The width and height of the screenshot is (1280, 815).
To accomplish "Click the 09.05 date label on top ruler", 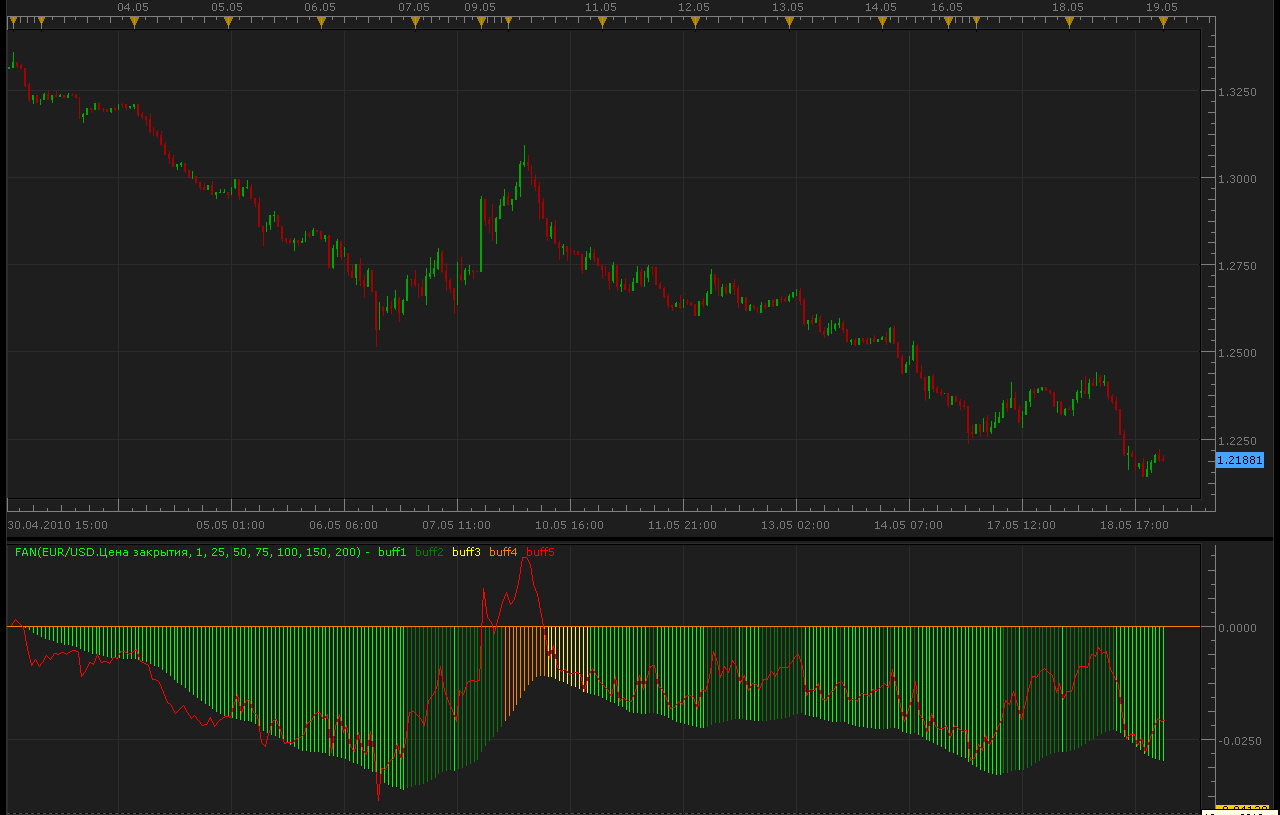I will point(480,7).
